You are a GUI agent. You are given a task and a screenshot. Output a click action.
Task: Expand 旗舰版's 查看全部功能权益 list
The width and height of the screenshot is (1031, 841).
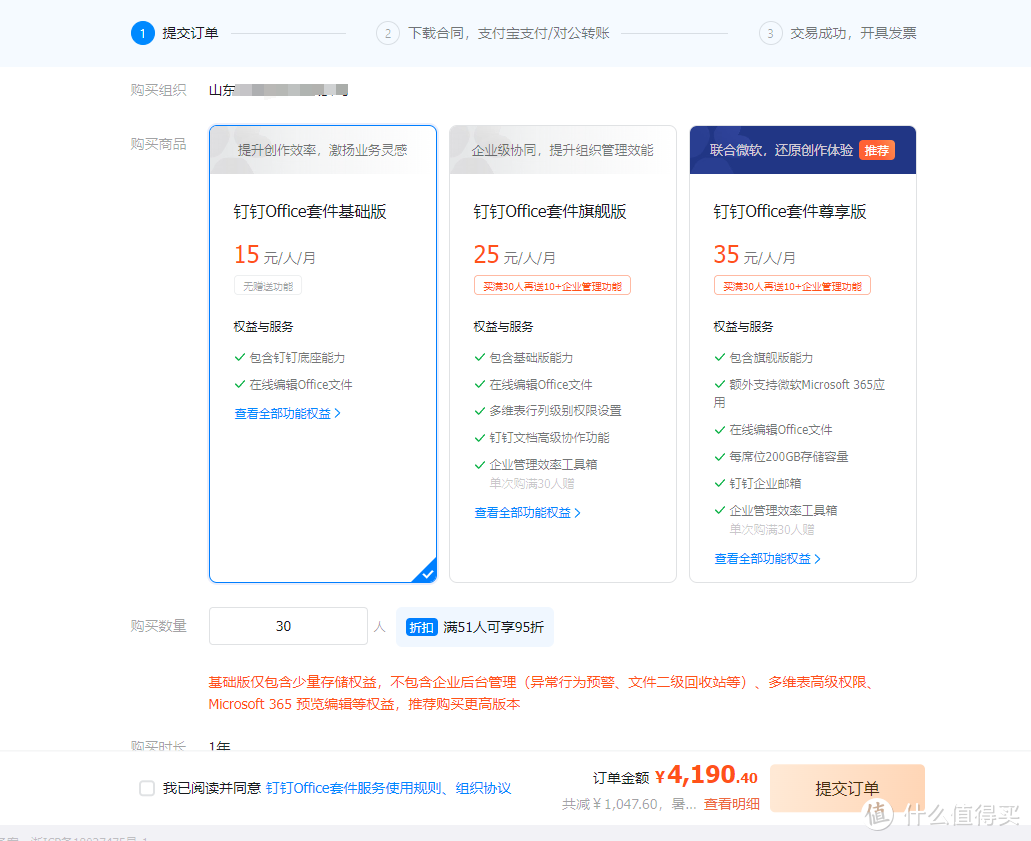[x=527, y=513]
